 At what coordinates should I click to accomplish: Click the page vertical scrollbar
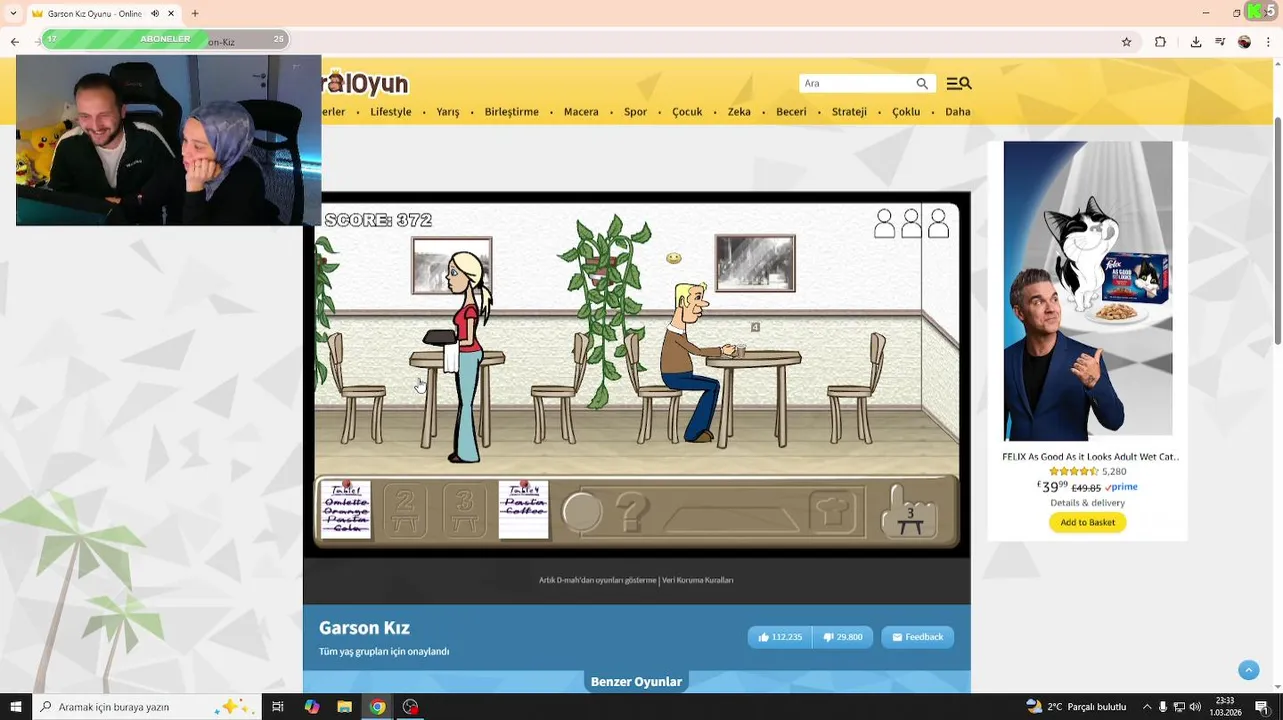[x=1277, y=232]
